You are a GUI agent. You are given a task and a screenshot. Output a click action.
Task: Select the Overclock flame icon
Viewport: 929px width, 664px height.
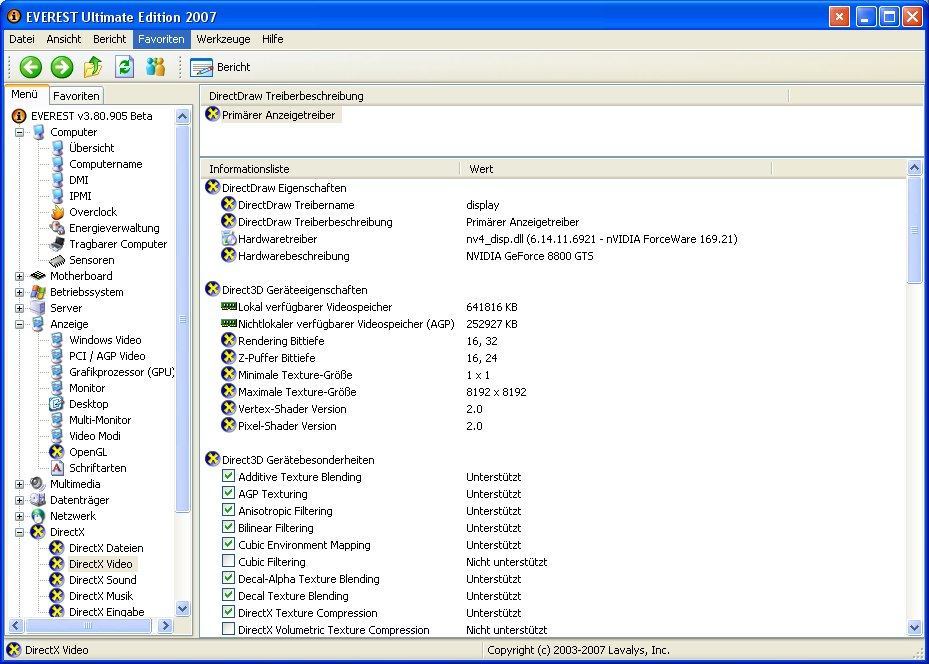(57, 212)
